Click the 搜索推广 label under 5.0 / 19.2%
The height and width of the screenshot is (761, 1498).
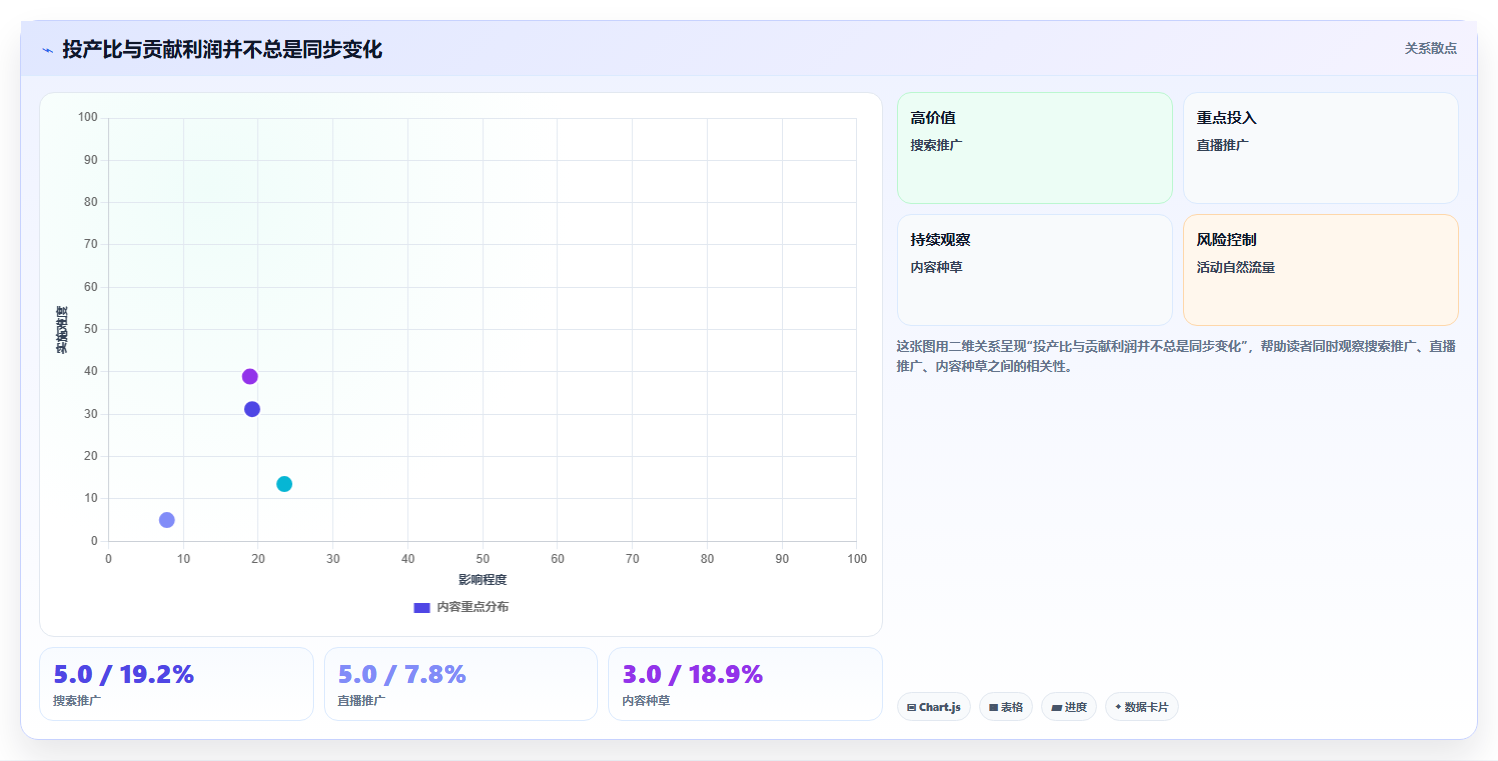[77, 701]
